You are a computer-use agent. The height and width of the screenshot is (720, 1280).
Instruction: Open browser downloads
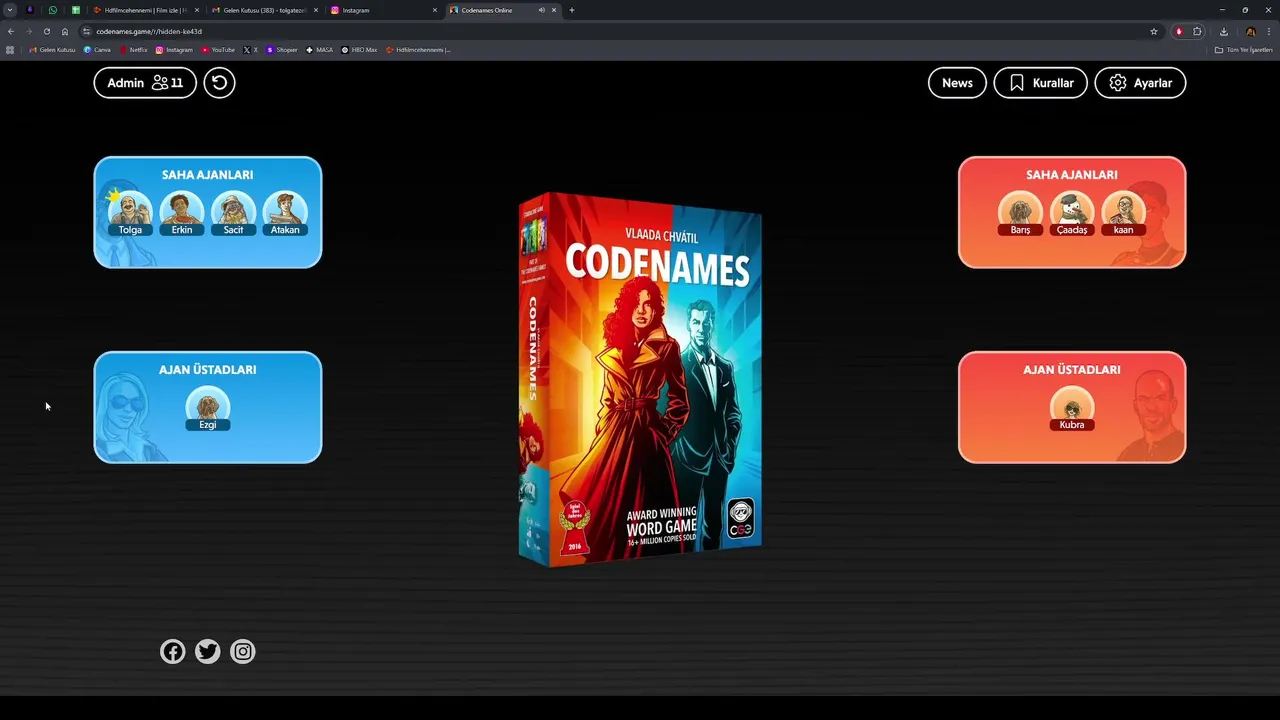(1223, 31)
